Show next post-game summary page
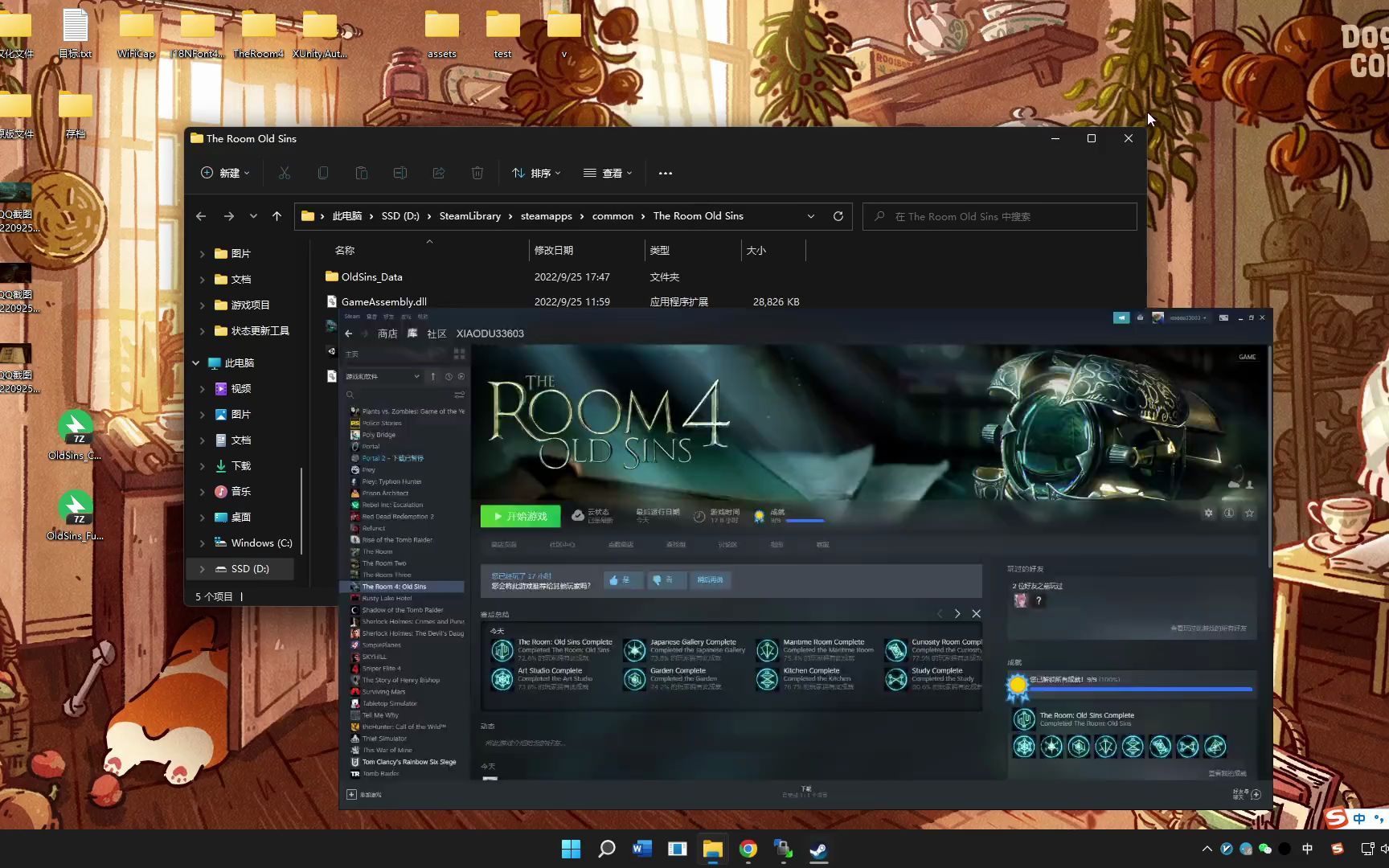Viewport: 1389px width, 868px height. 957,613
